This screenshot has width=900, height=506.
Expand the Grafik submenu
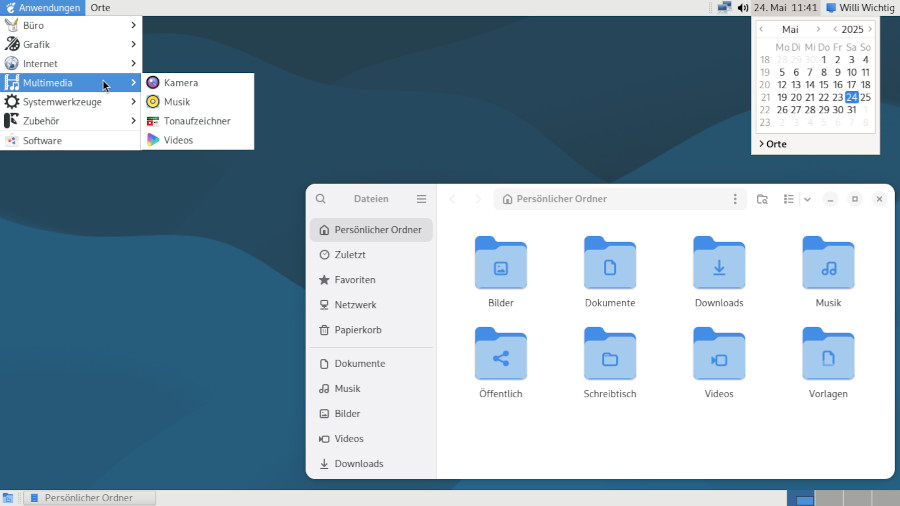point(70,44)
